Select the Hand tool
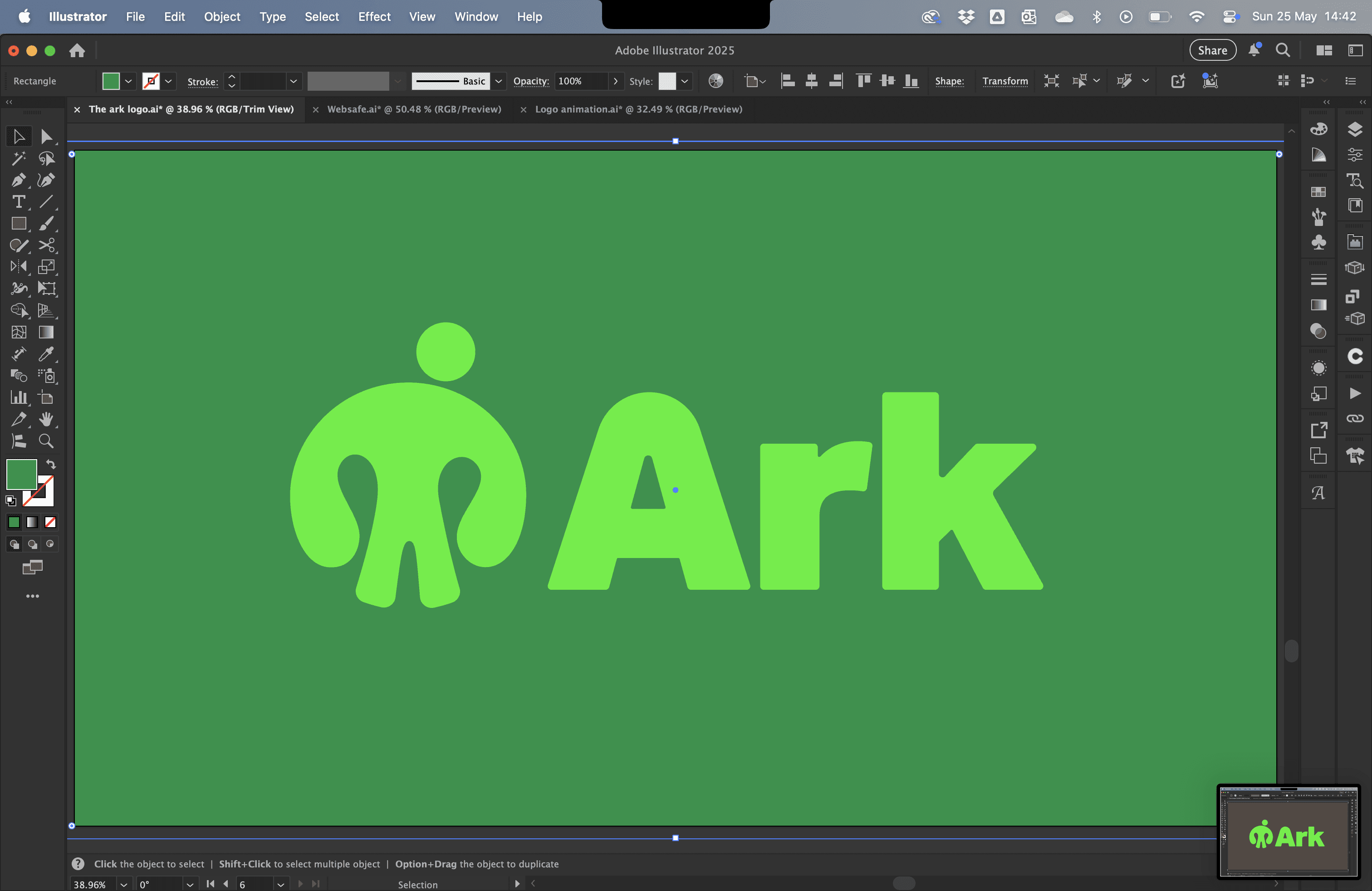The width and height of the screenshot is (1372, 891). coord(46,419)
